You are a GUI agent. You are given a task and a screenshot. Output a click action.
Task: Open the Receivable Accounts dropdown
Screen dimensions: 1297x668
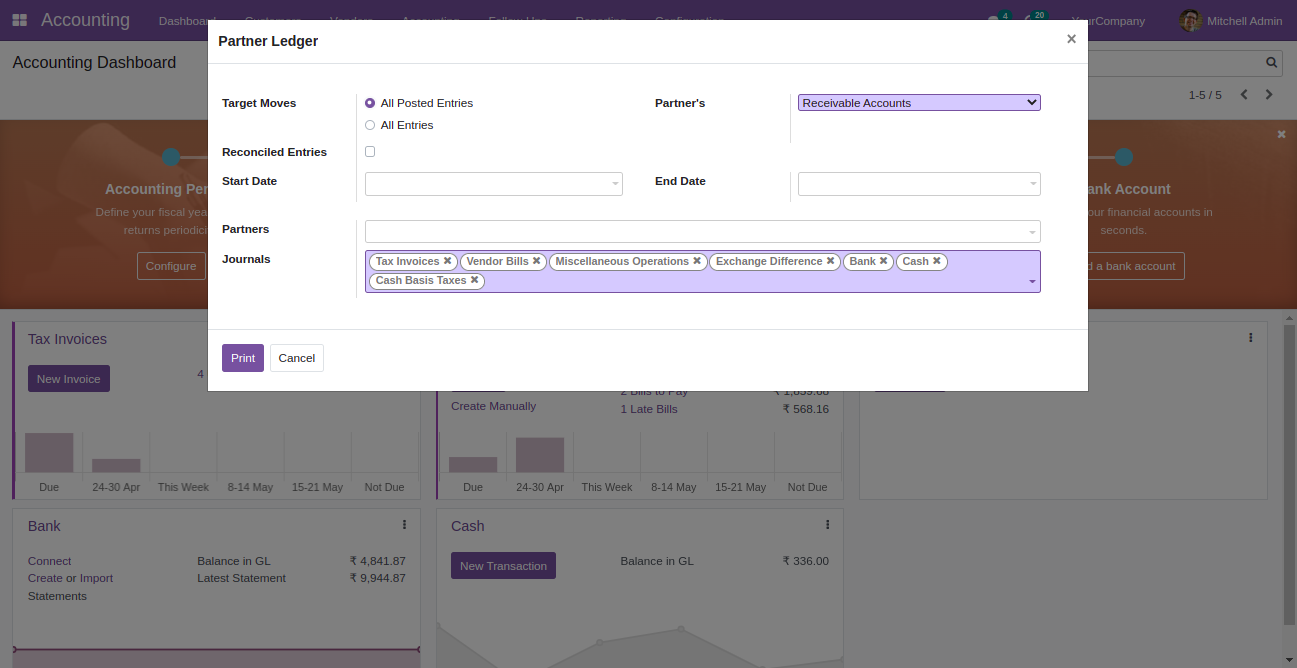(x=919, y=103)
